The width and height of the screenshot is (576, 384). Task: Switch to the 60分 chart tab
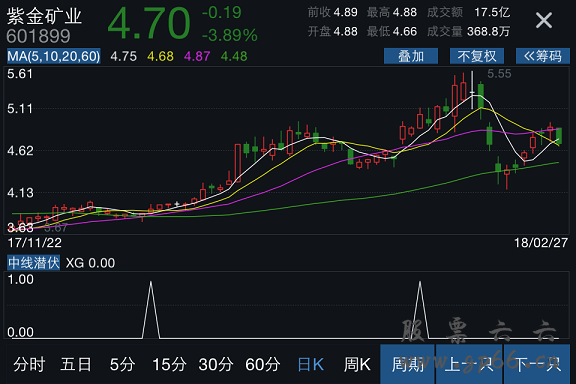point(262,365)
